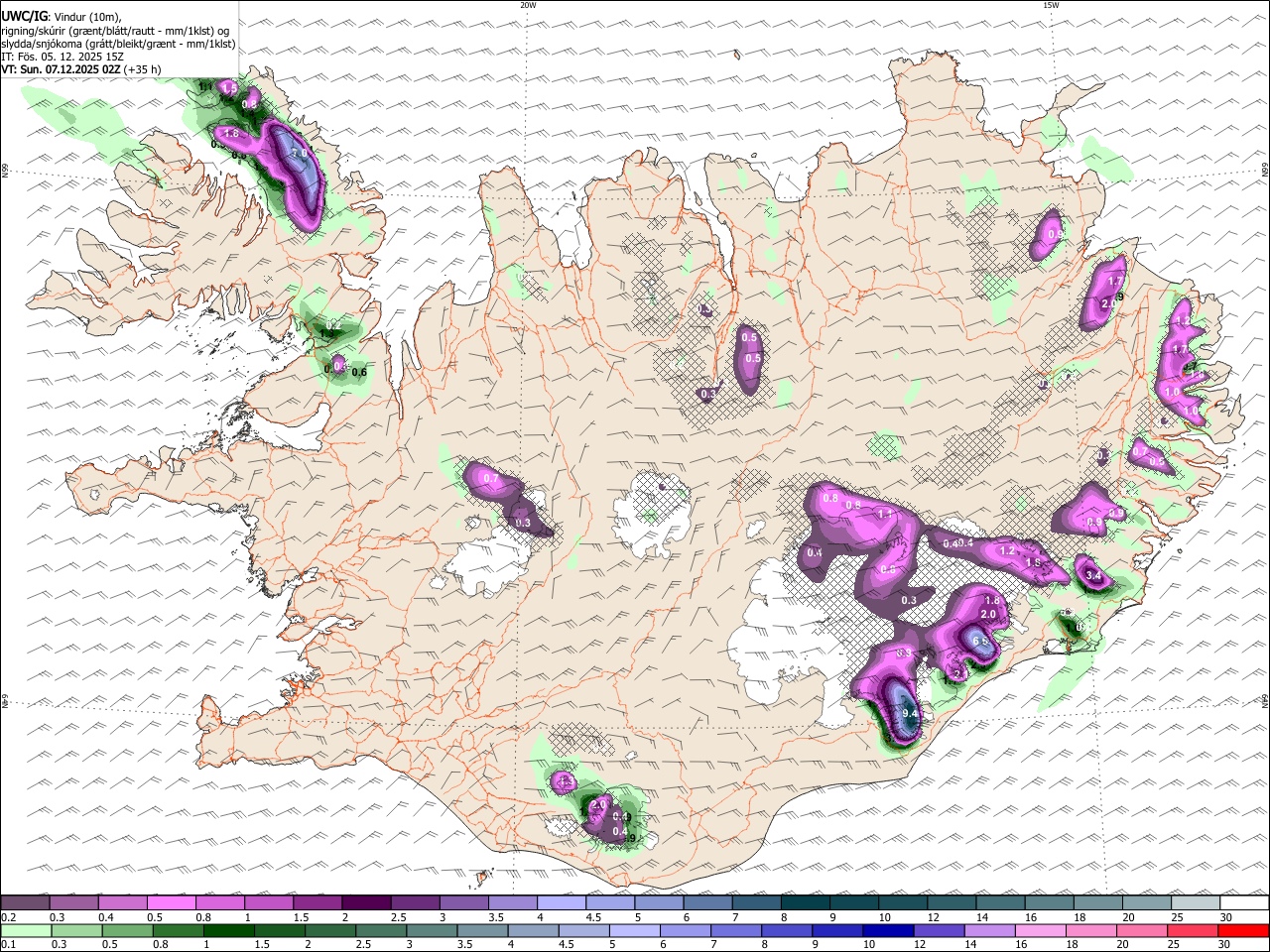Select the darkest purple 2 snow scale swatch

tap(366, 902)
